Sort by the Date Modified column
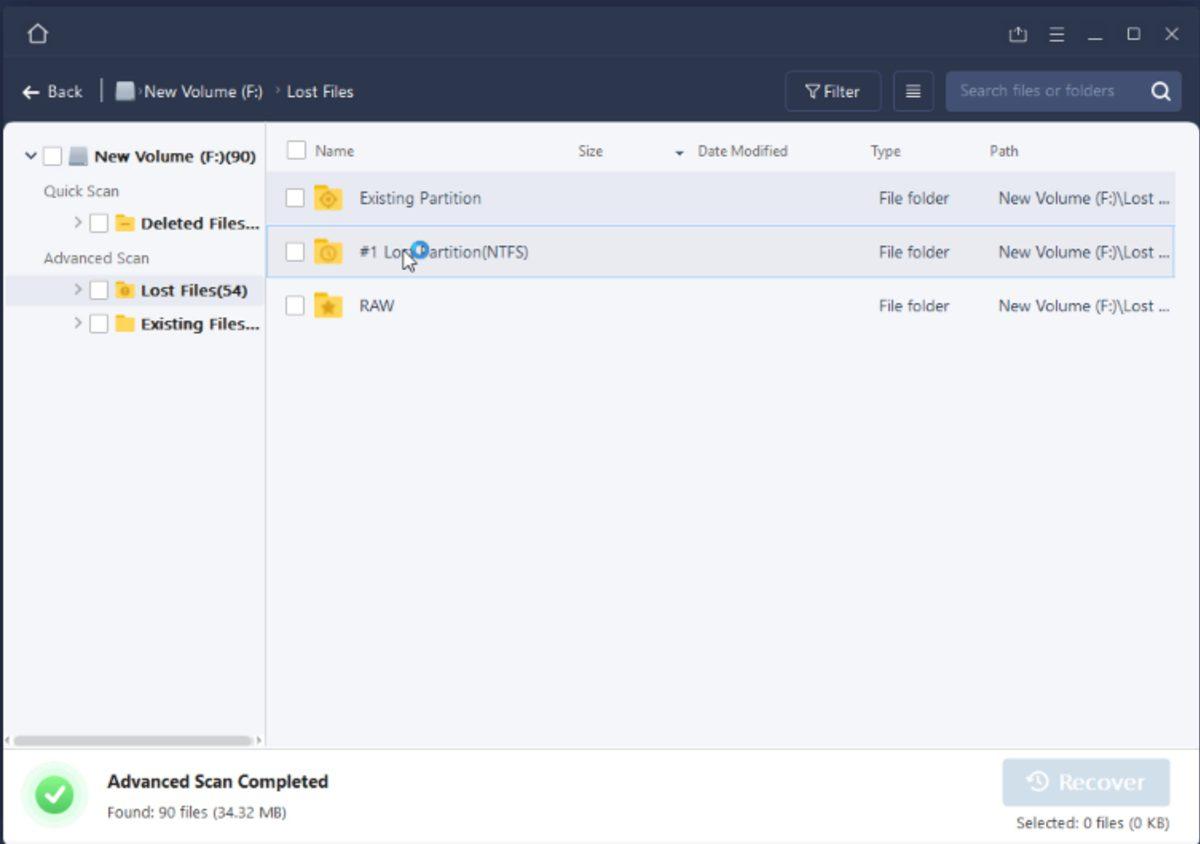Screen dimensions: 1200x844 click(742, 151)
